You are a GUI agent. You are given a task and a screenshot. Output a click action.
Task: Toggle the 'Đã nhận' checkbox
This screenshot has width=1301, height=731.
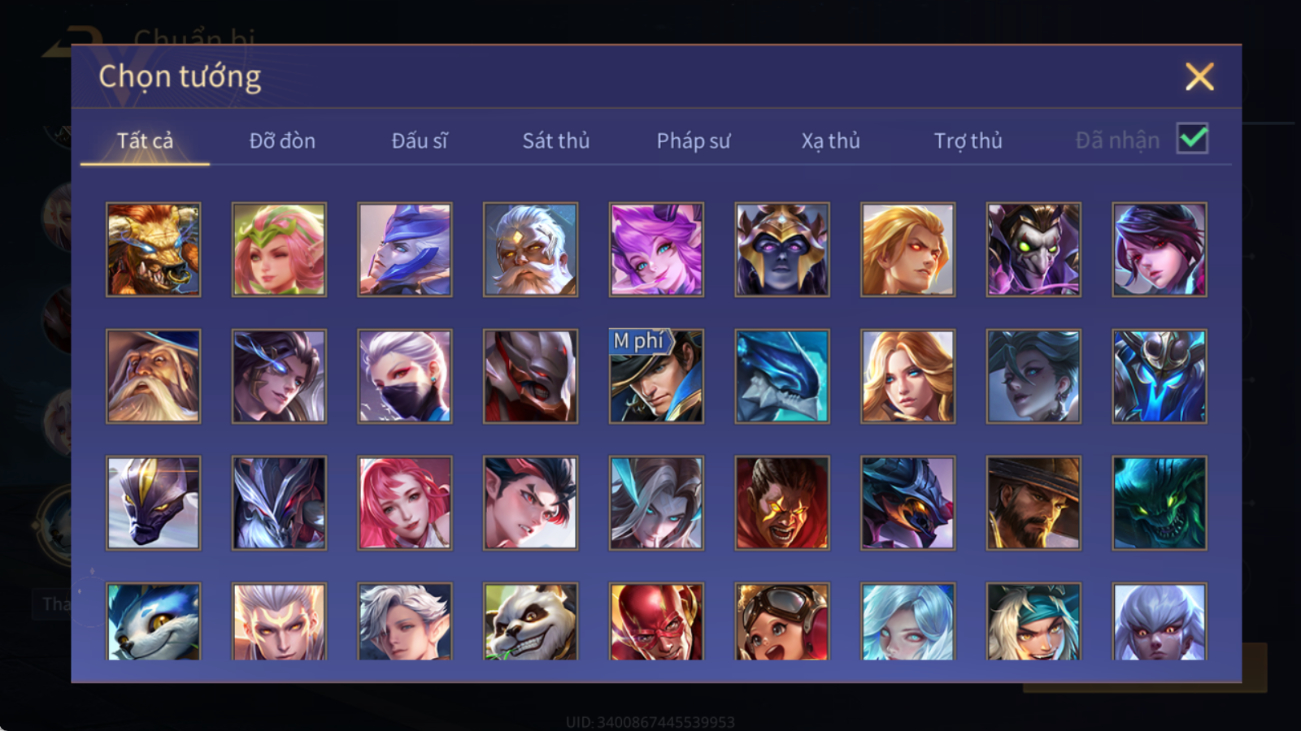point(1193,139)
